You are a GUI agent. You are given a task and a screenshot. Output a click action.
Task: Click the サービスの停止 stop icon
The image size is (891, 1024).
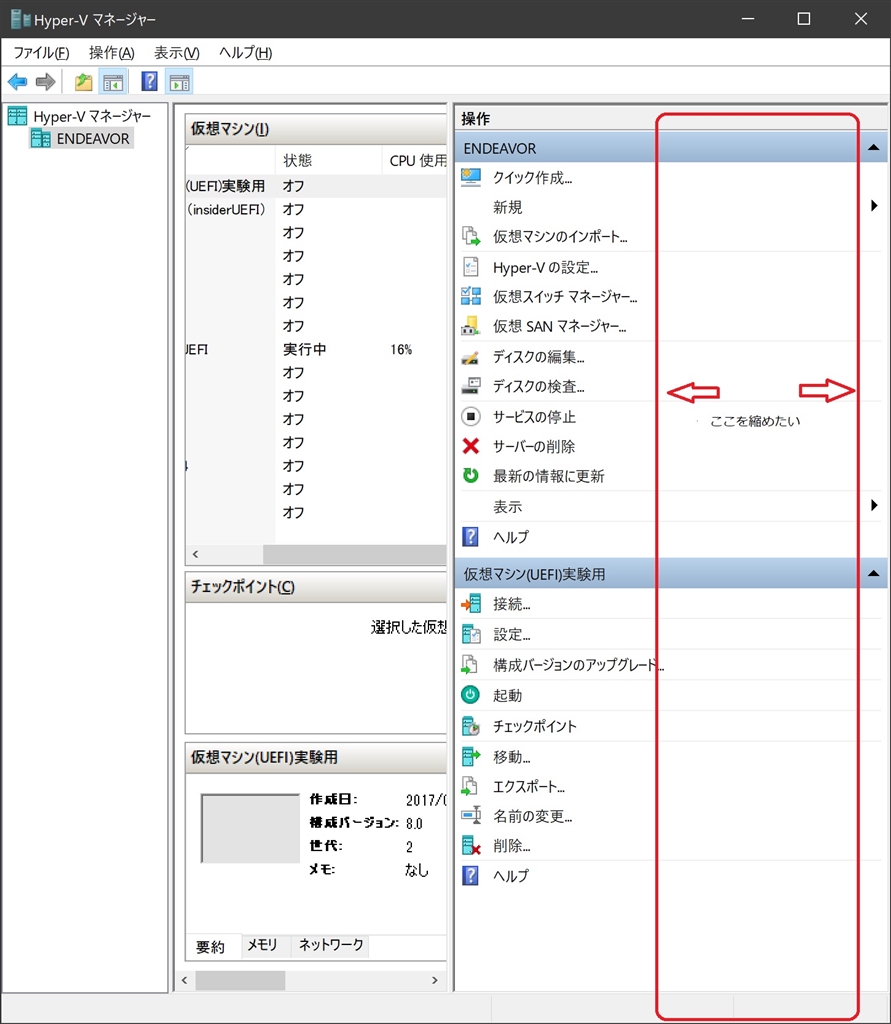coord(471,417)
